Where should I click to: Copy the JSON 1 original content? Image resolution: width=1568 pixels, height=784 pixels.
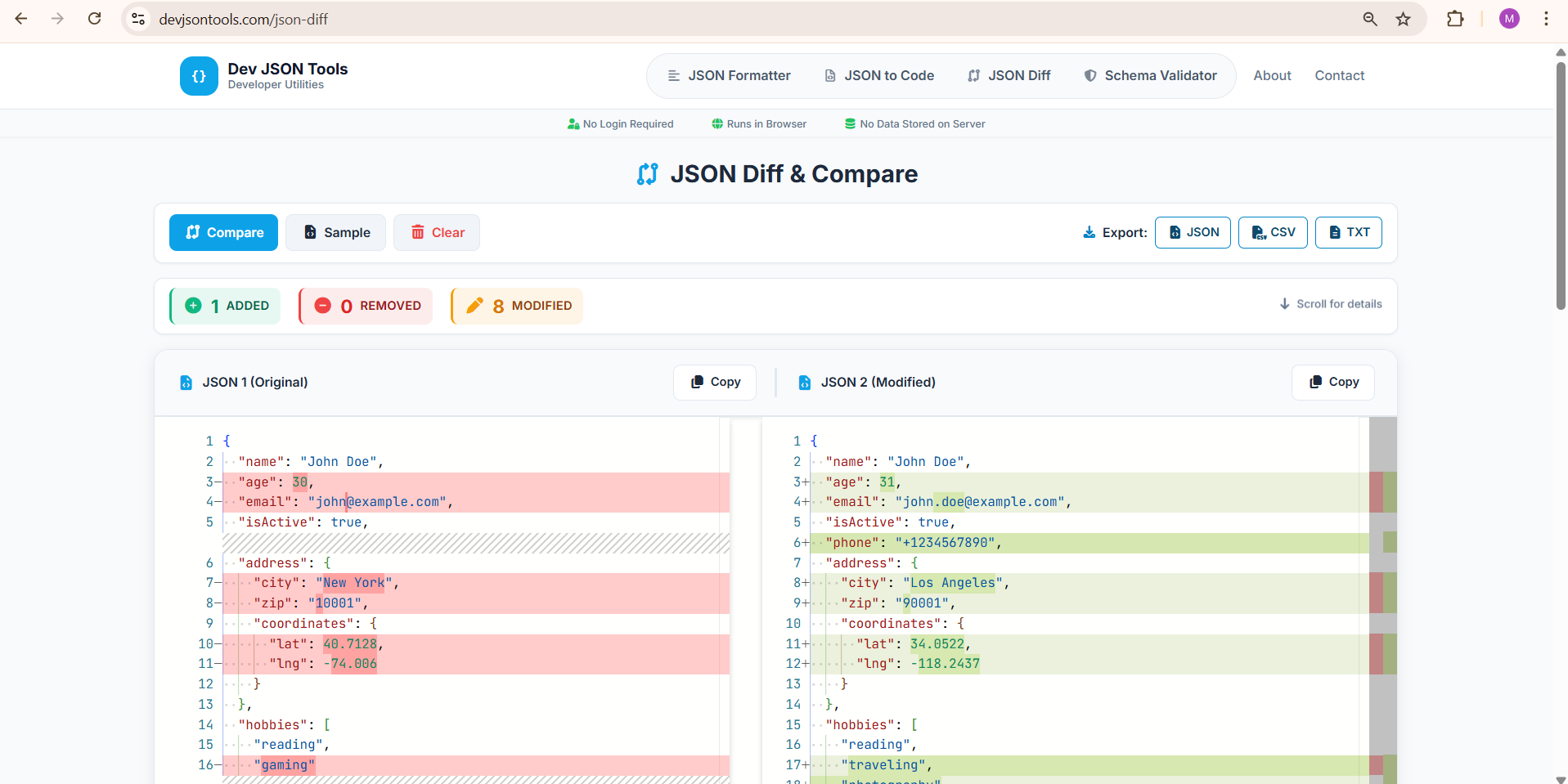click(714, 382)
